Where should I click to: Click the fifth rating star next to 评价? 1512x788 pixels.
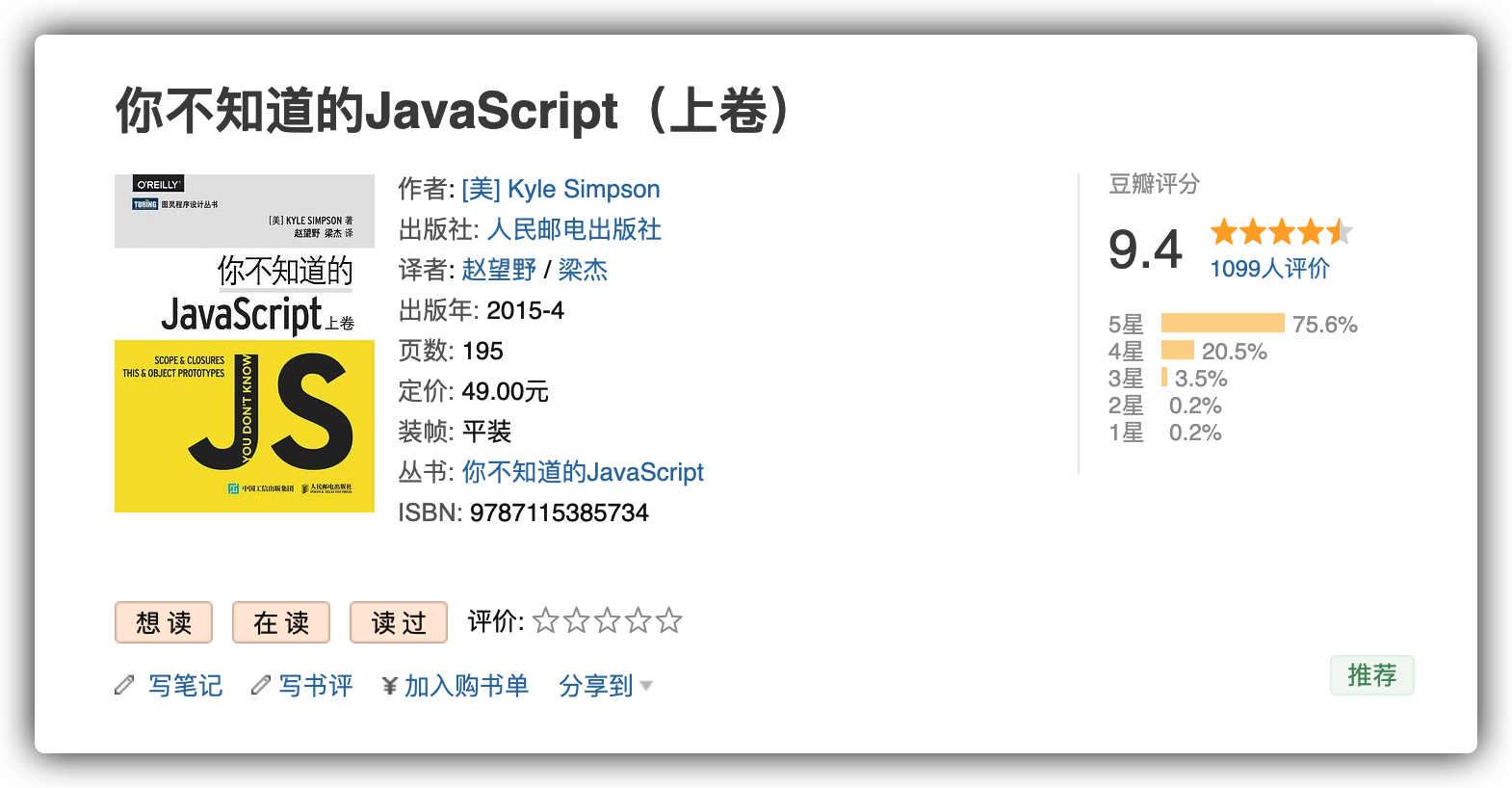point(669,620)
